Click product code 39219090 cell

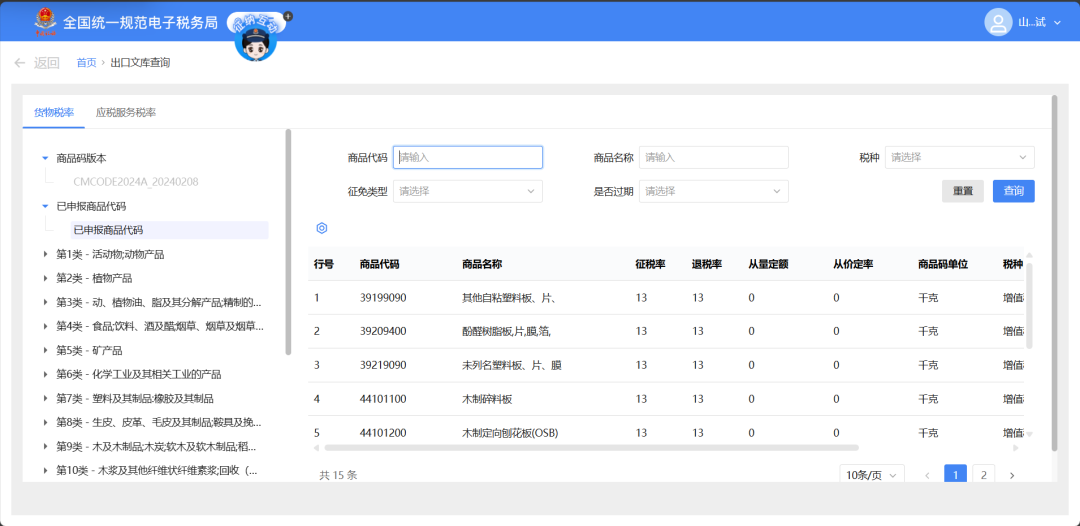[x=383, y=365]
